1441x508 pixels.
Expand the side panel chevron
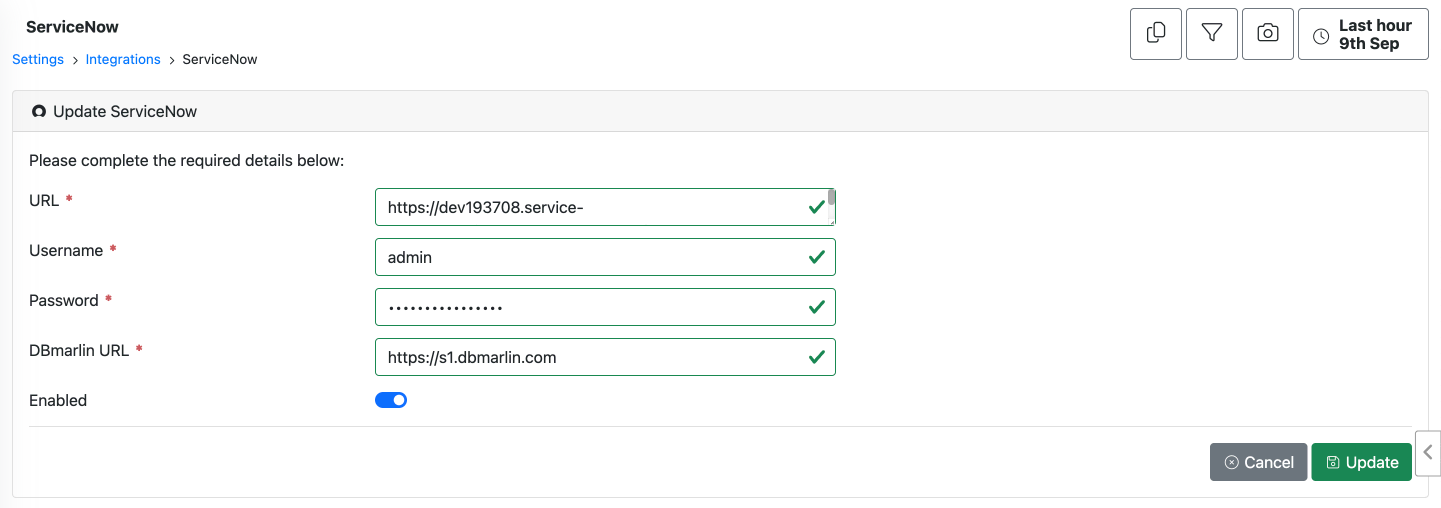1428,453
